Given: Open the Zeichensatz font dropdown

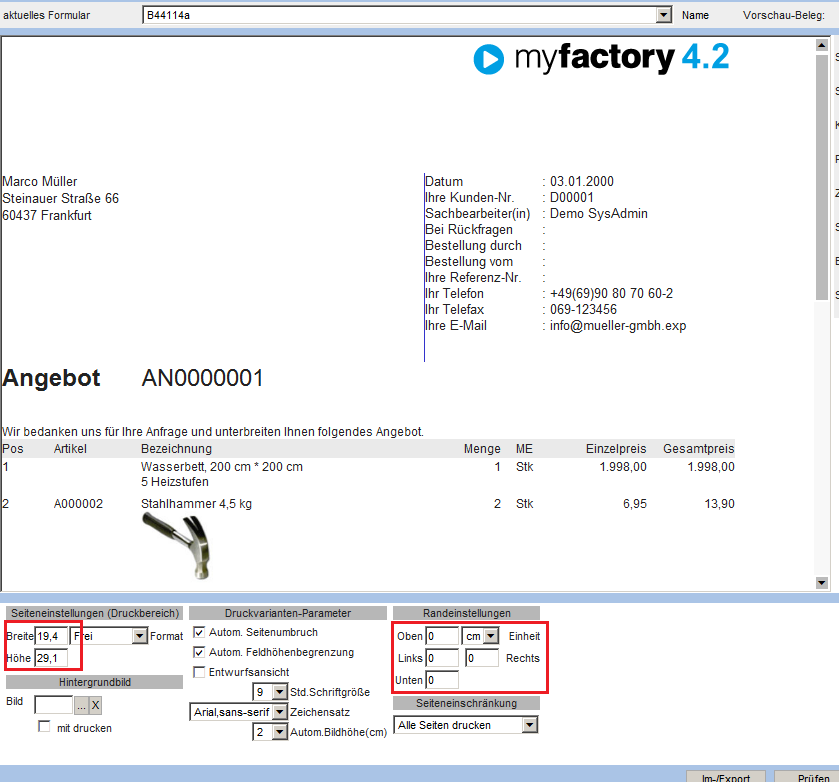Looking at the screenshot, I should (x=280, y=712).
